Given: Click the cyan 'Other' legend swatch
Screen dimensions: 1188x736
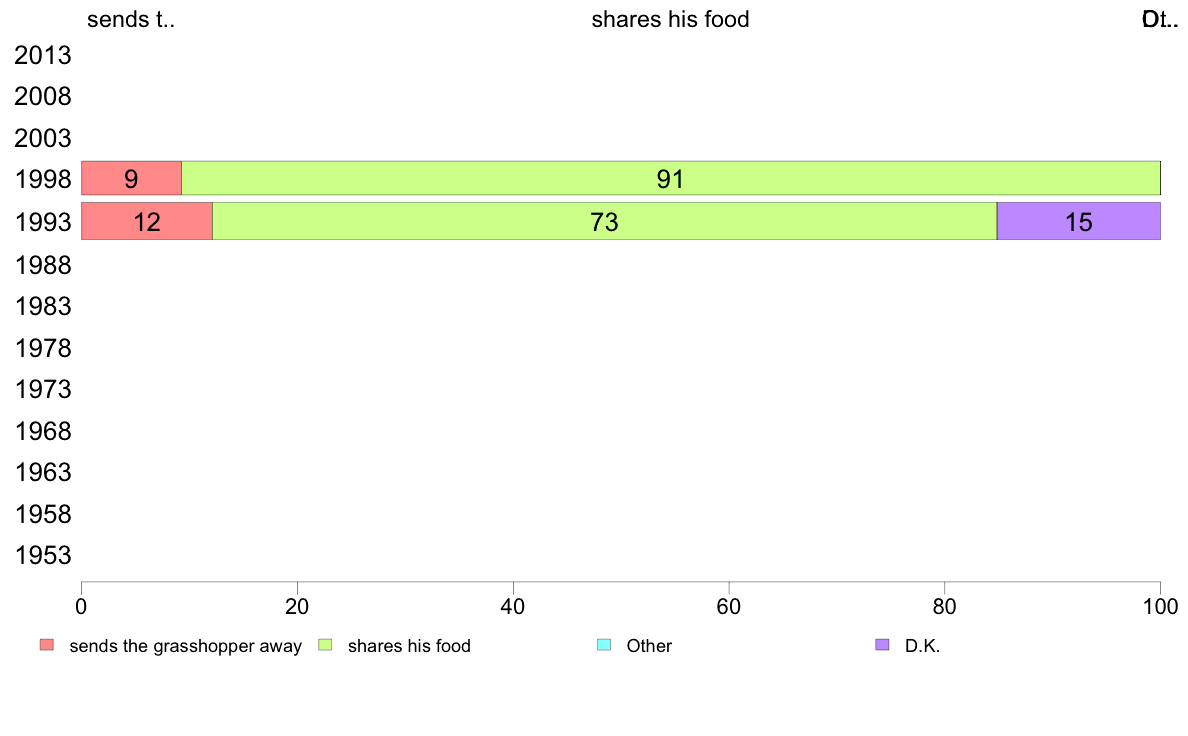Looking at the screenshot, I should tap(604, 645).
